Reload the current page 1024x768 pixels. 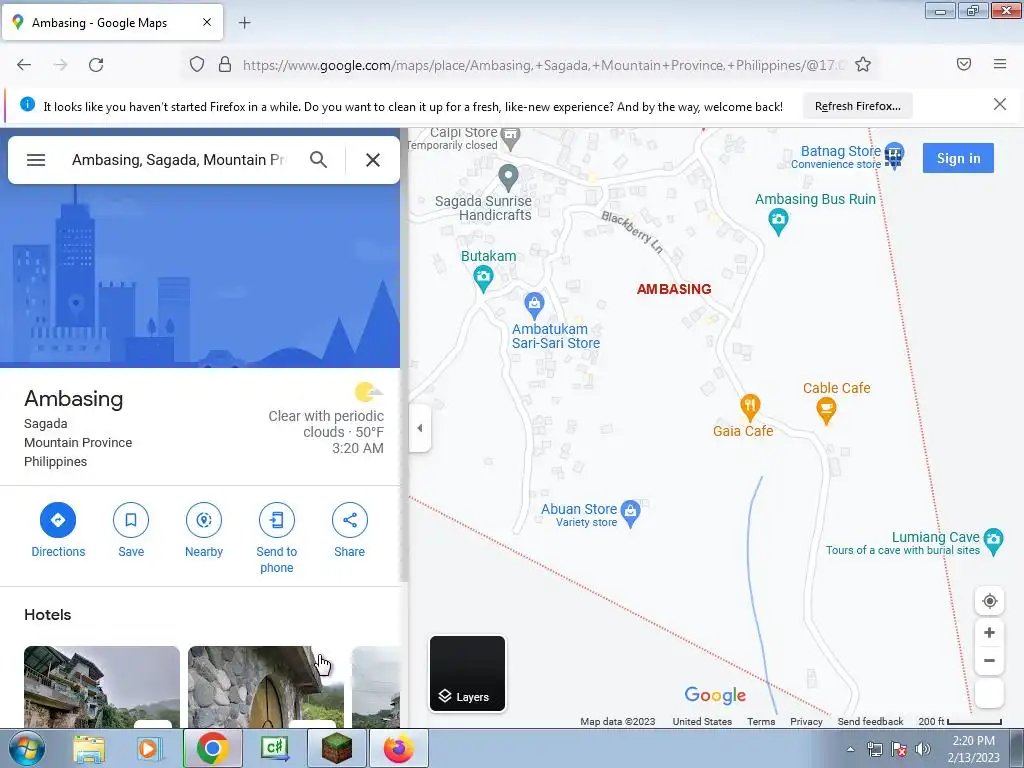pyautogui.click(x=96, y=65)
